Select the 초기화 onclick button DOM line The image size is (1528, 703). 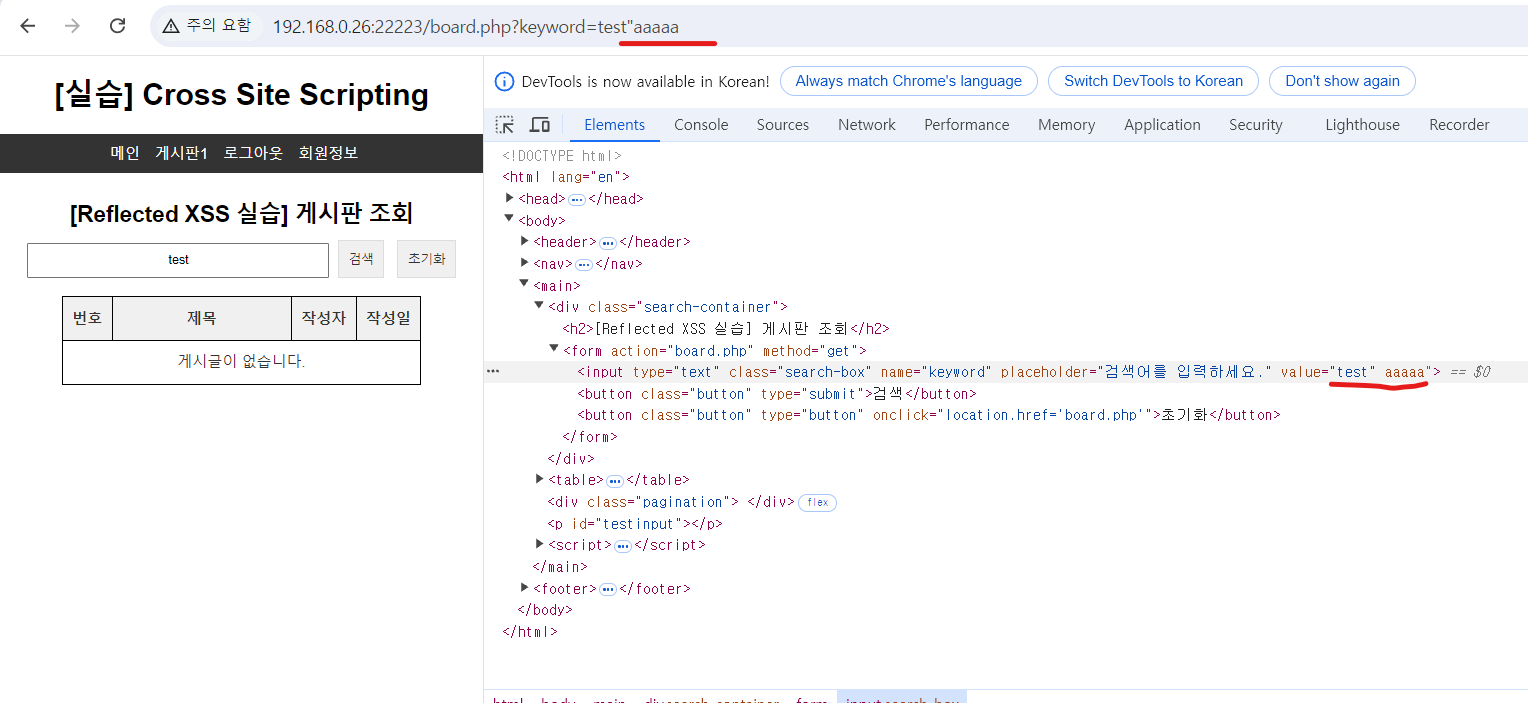pos(928,415)
